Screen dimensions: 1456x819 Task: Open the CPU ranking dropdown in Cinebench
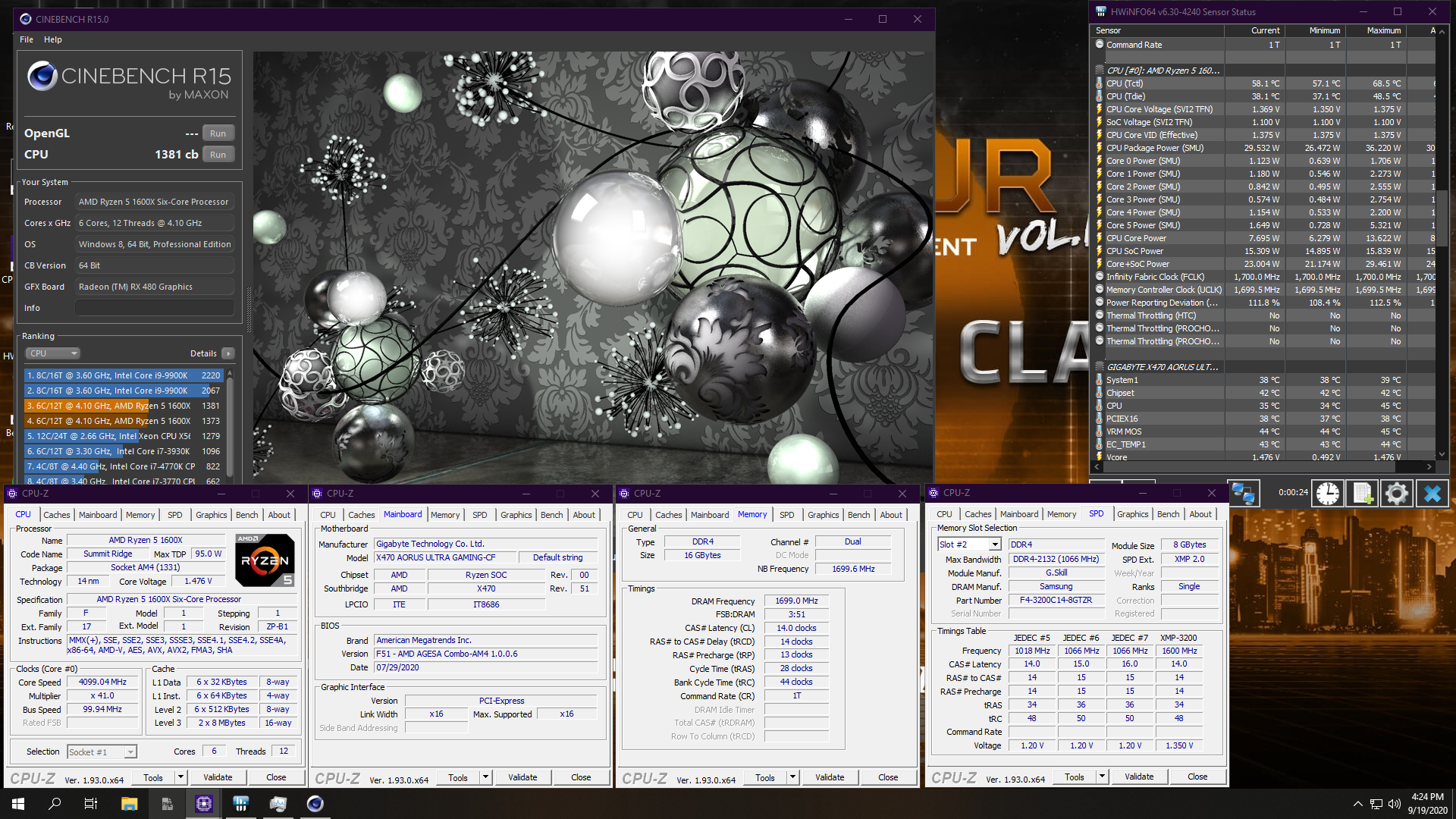pos(52,353)
